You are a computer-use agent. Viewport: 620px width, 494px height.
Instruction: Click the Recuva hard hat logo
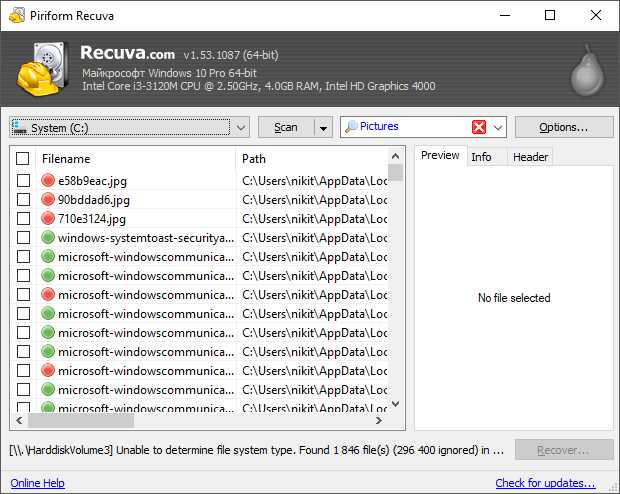click(42, 69)
